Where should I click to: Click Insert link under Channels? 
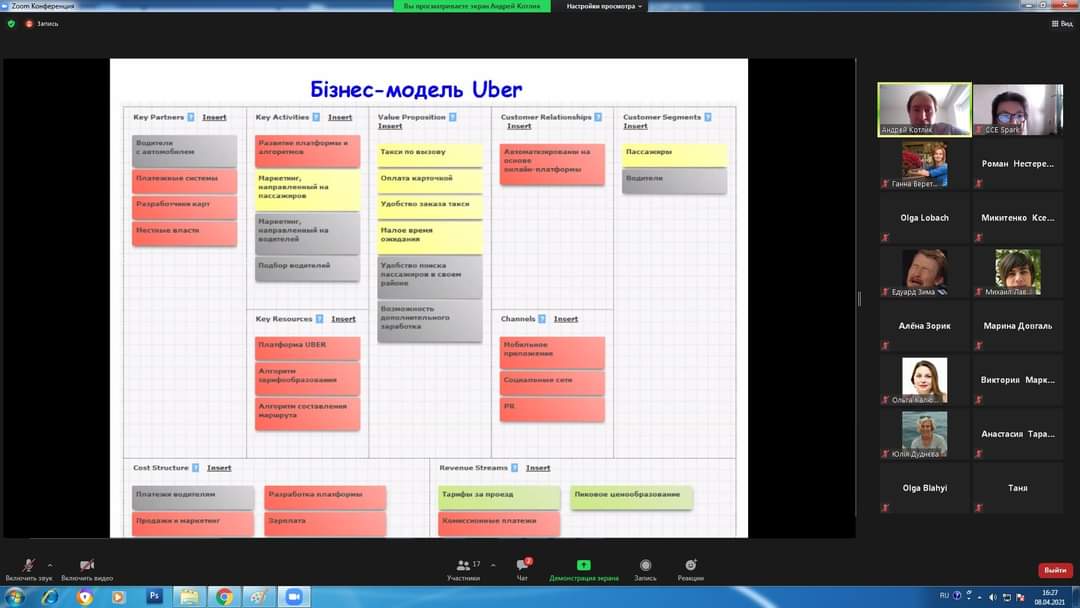click(565, 319)
